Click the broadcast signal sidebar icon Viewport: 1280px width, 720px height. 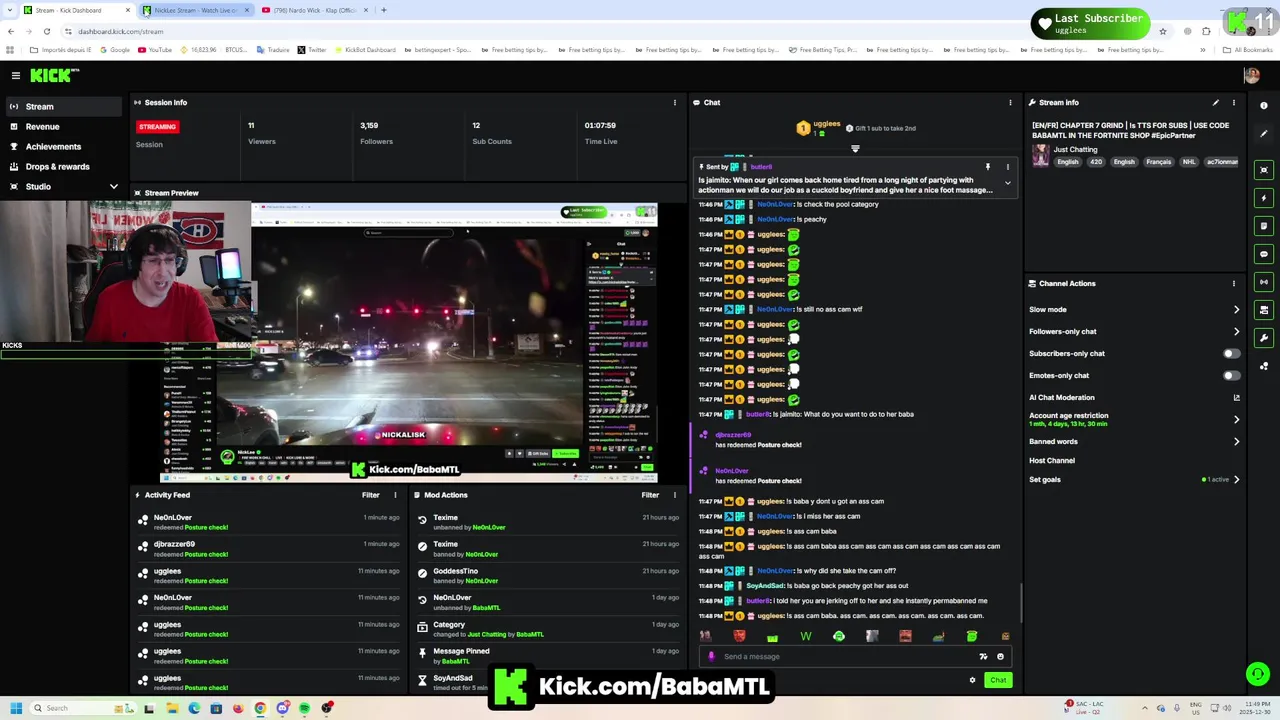pos(1264,282)
